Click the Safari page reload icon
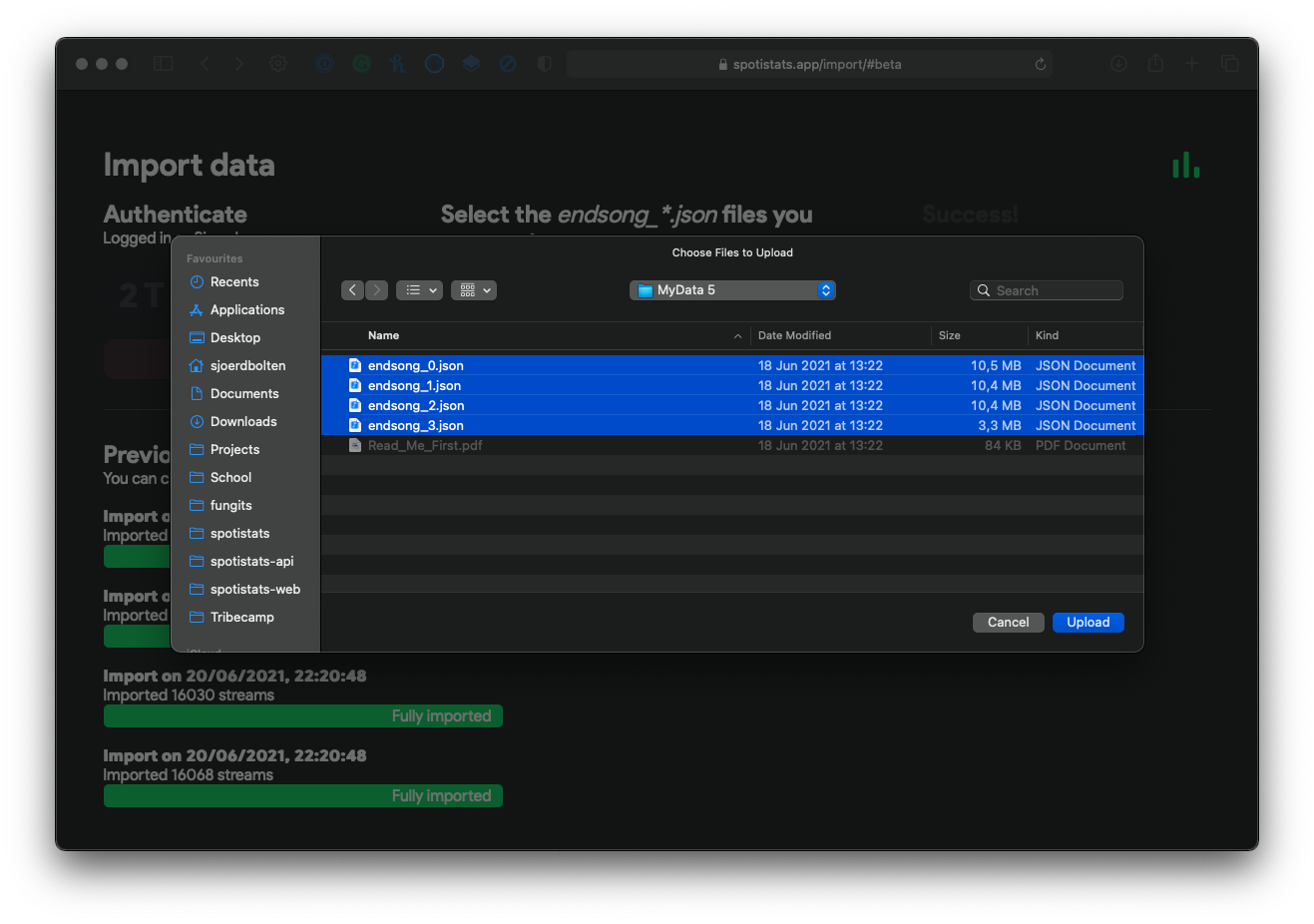The height and width of the screenshot is (924, 1314). click(1040, 64)
